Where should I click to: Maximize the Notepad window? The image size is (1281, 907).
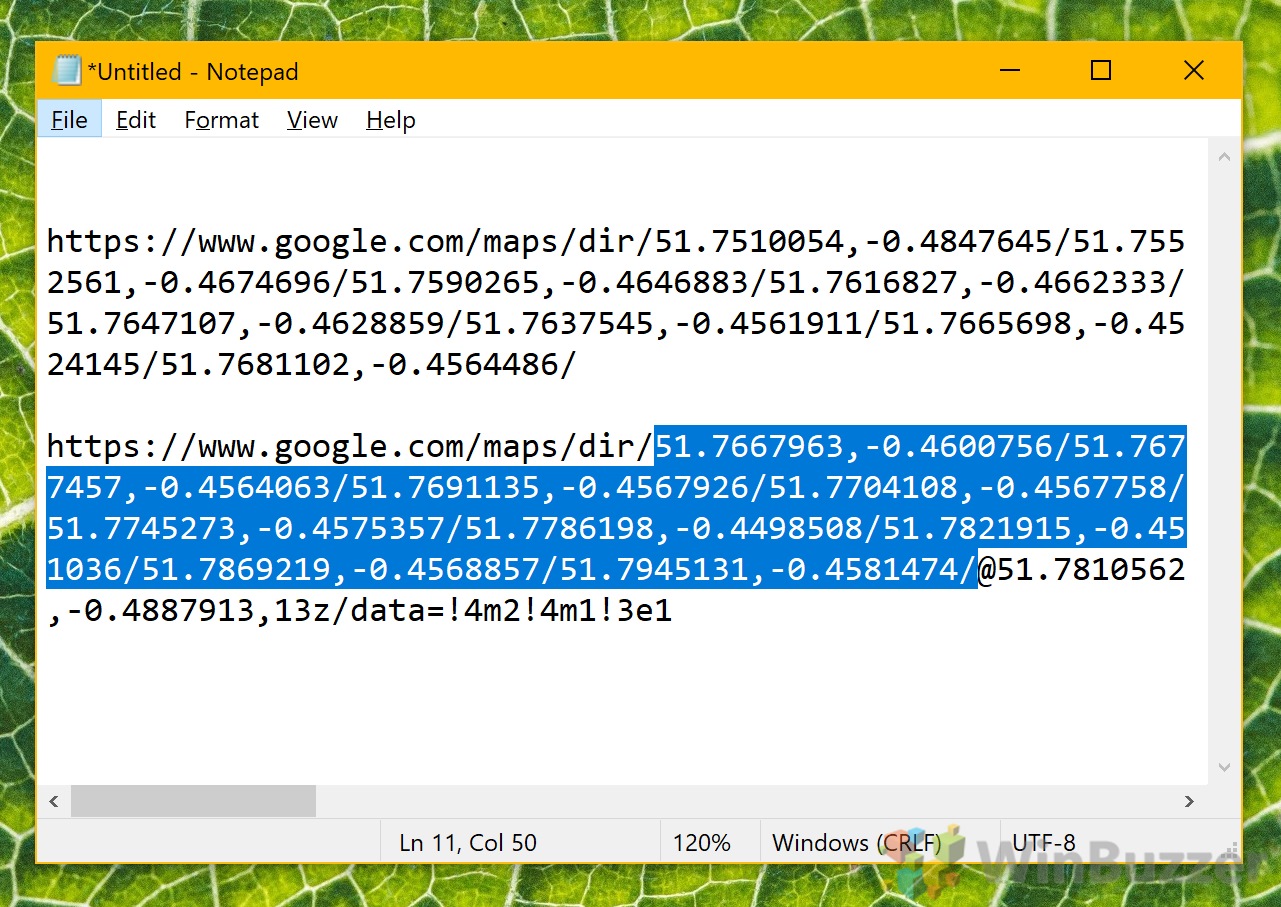[1100, 71]
